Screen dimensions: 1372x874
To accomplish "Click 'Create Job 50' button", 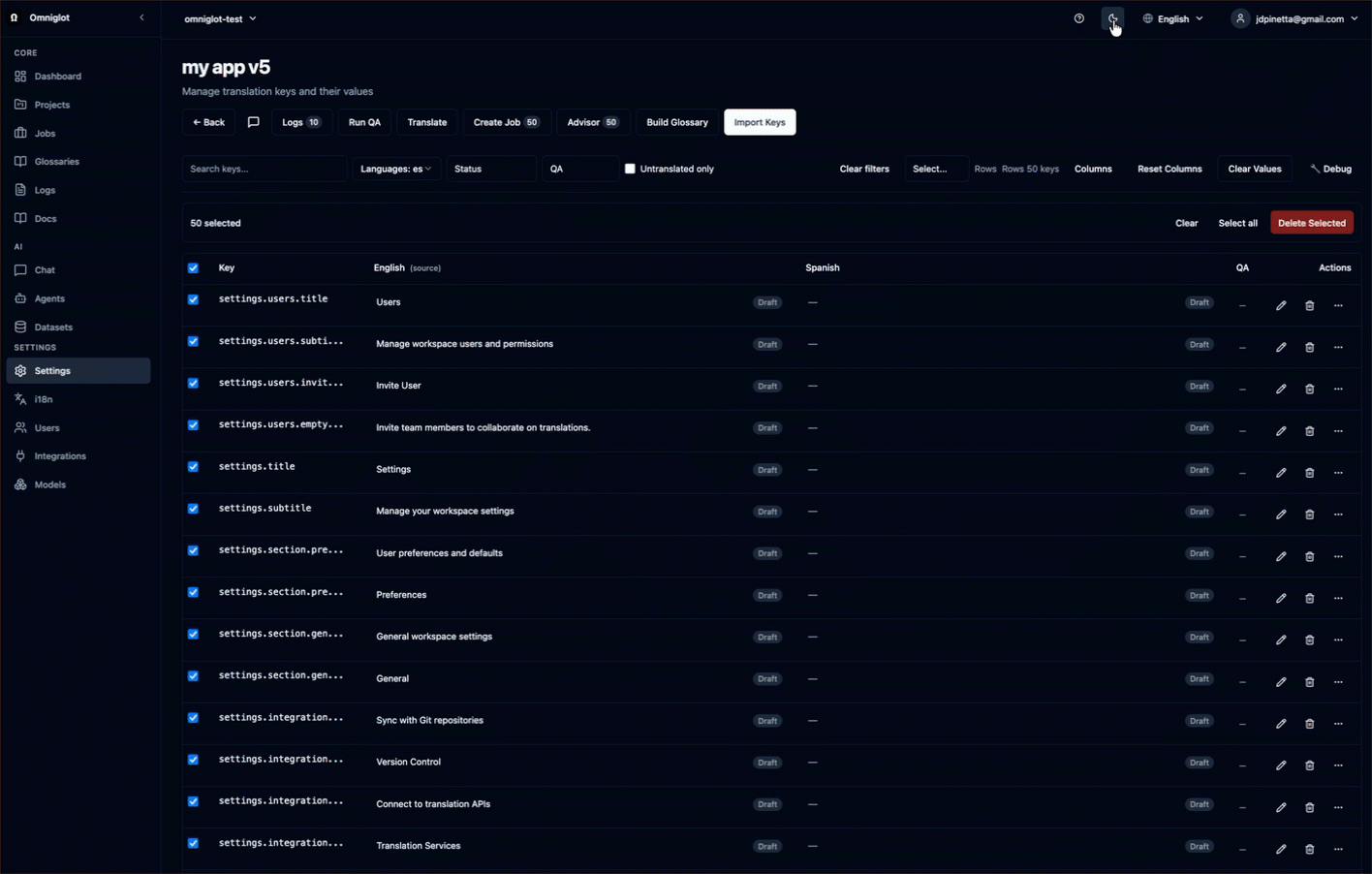I will coord(506,122).
